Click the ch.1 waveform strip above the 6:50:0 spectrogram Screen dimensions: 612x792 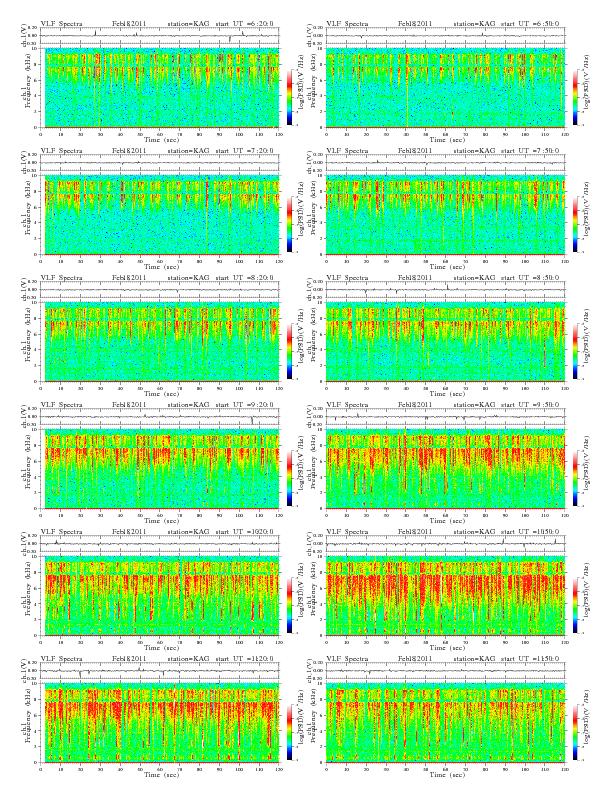445,36
